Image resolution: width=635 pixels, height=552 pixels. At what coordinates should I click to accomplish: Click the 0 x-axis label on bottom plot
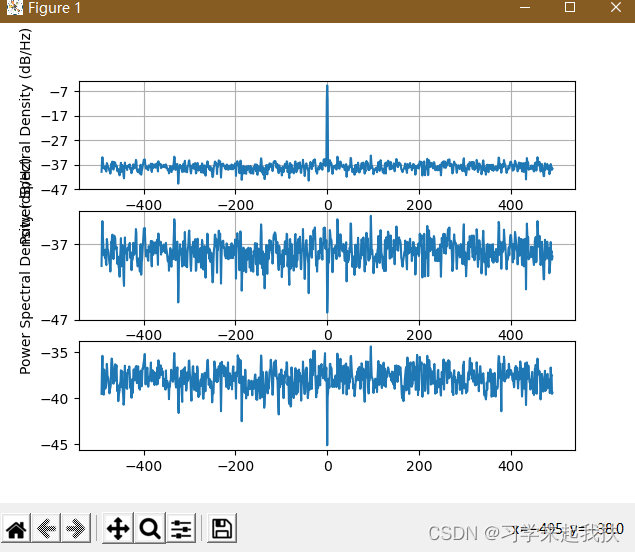[328, 466]
